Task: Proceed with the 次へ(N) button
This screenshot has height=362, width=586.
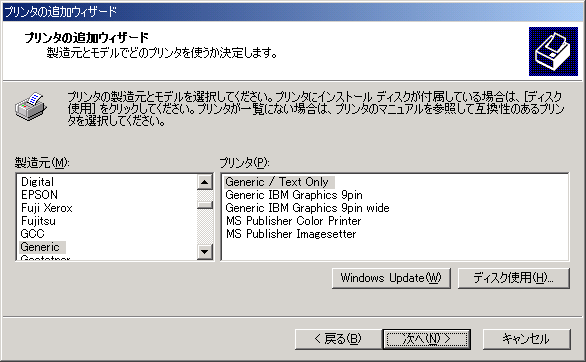Action: [426, 339]
